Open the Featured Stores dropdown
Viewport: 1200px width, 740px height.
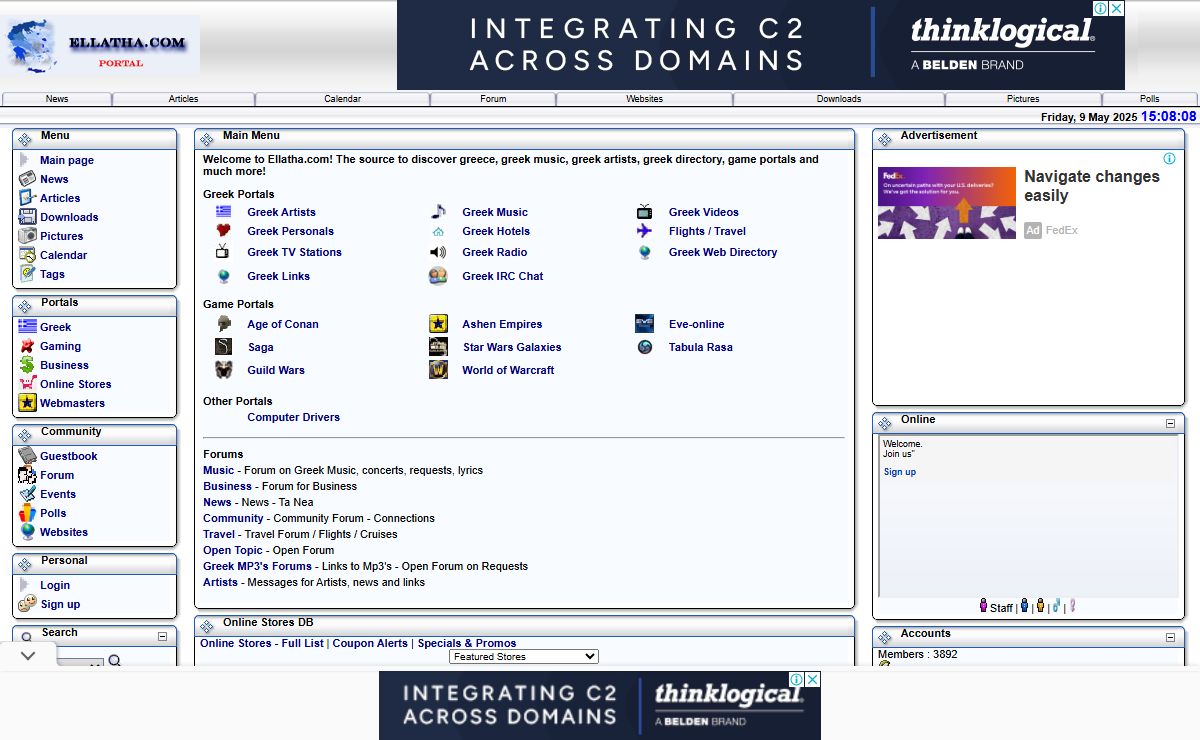click(524, 657)
